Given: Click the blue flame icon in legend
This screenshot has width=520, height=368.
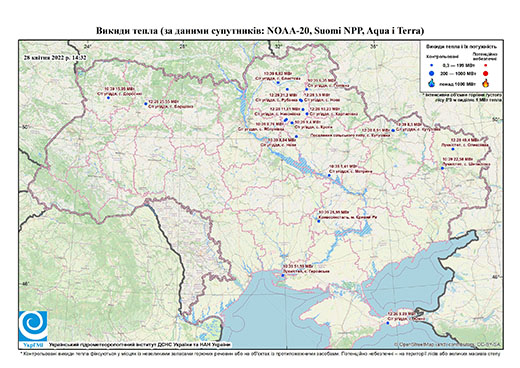Looking at the screenshot, I should pos(432,83).
